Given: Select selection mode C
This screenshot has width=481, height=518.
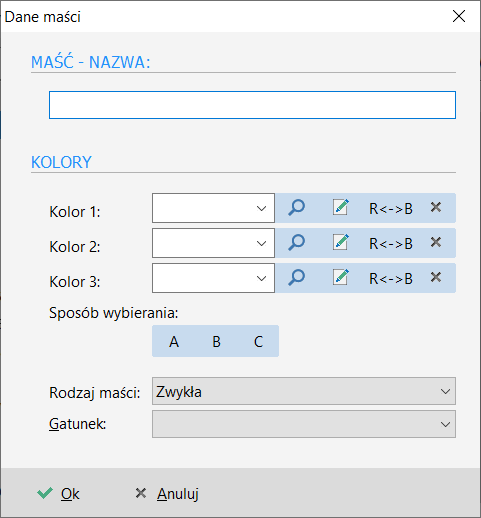Looking at the screenshot, I should coord(258,341).
